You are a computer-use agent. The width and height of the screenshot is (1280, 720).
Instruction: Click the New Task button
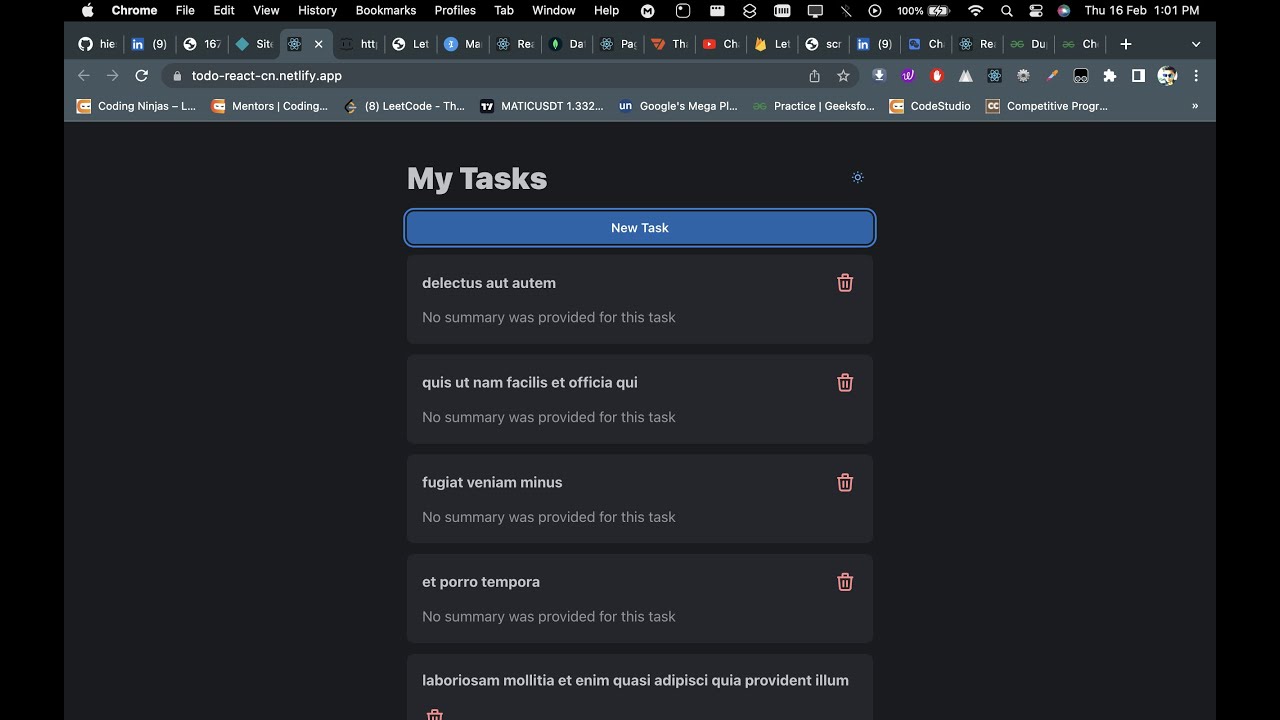pos(640,228)
